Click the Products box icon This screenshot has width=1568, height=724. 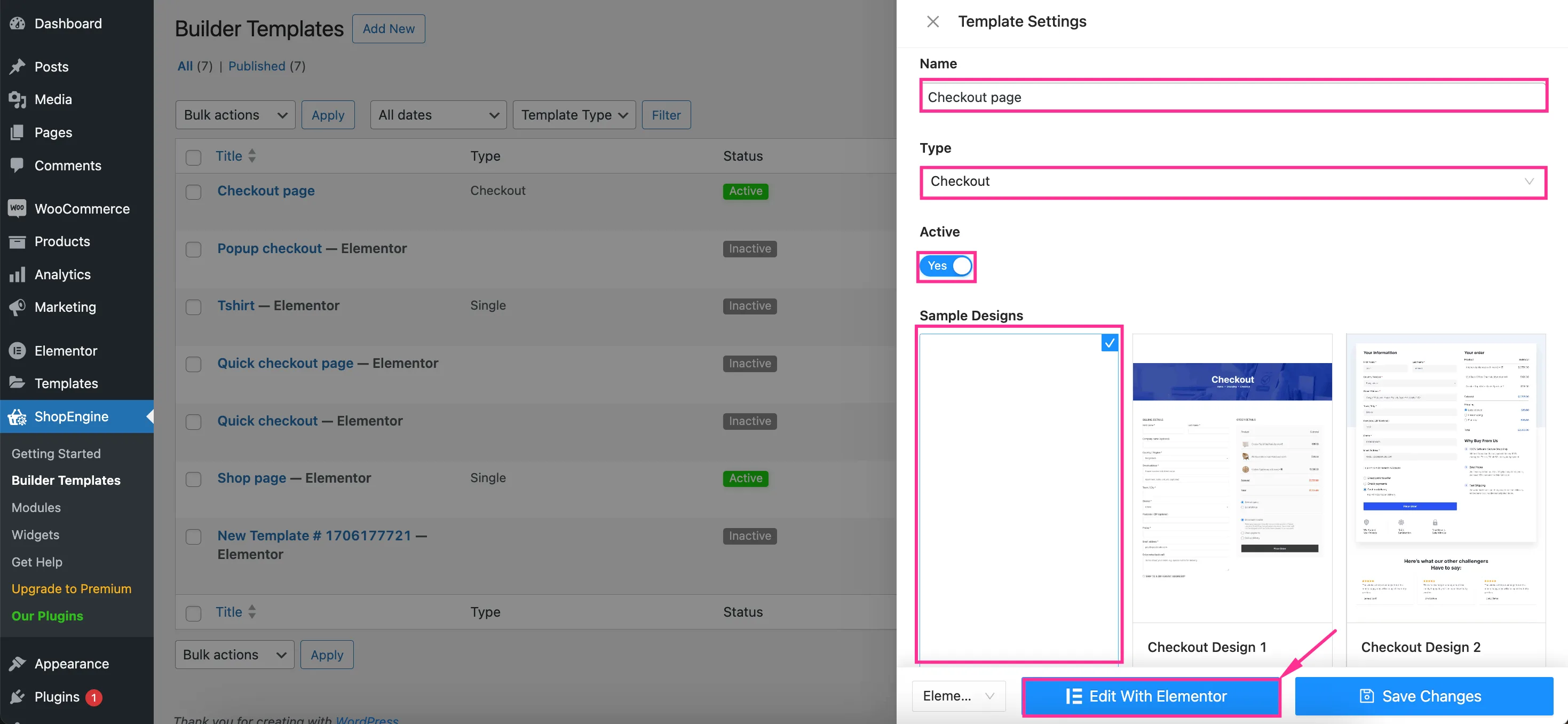pyautogui.click(x=18, y=241)
